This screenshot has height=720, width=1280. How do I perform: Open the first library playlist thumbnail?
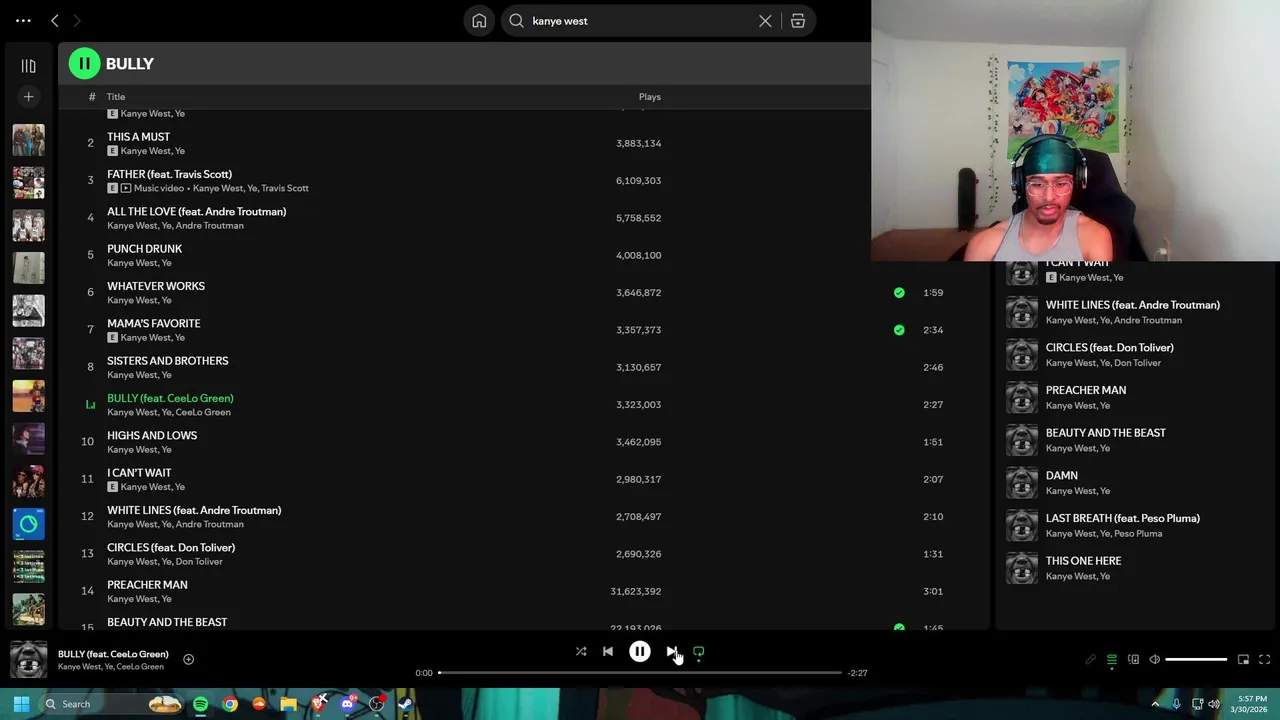tap(28, 140)
